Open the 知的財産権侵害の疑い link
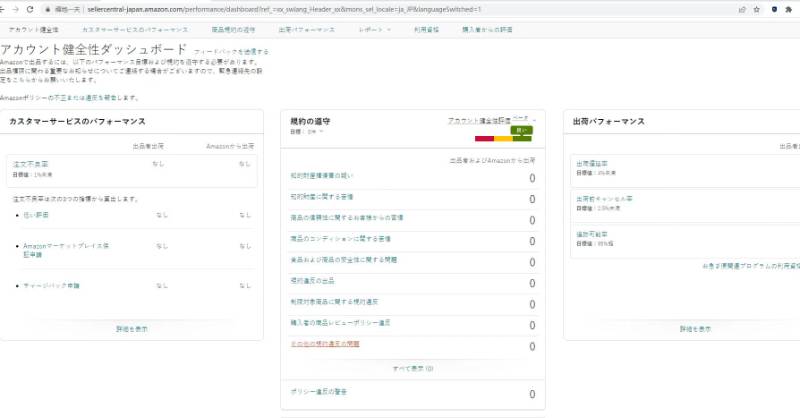This screenshot has width=800, height=418. (321, 176)
